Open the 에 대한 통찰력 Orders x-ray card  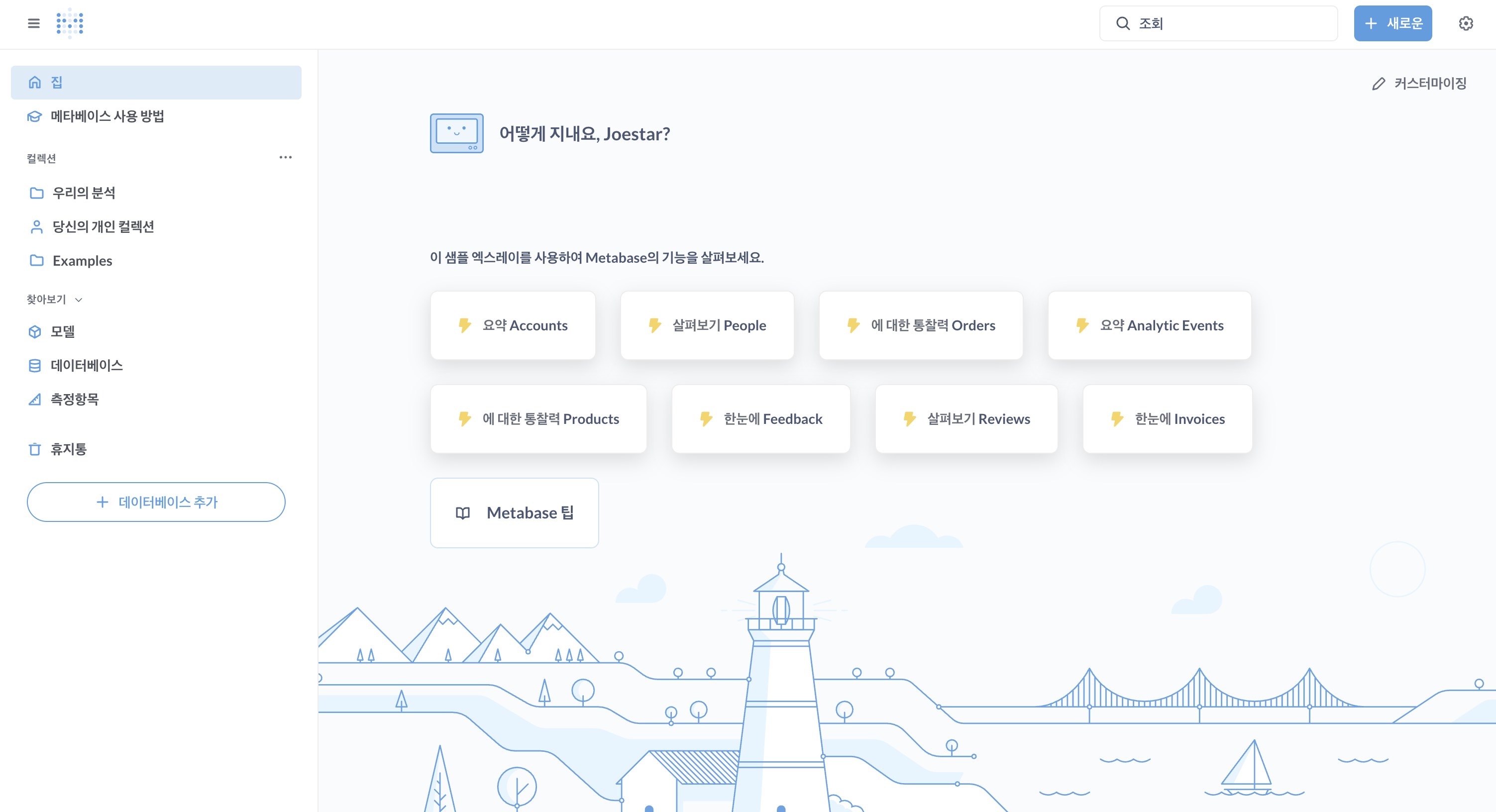click(921, 325)
